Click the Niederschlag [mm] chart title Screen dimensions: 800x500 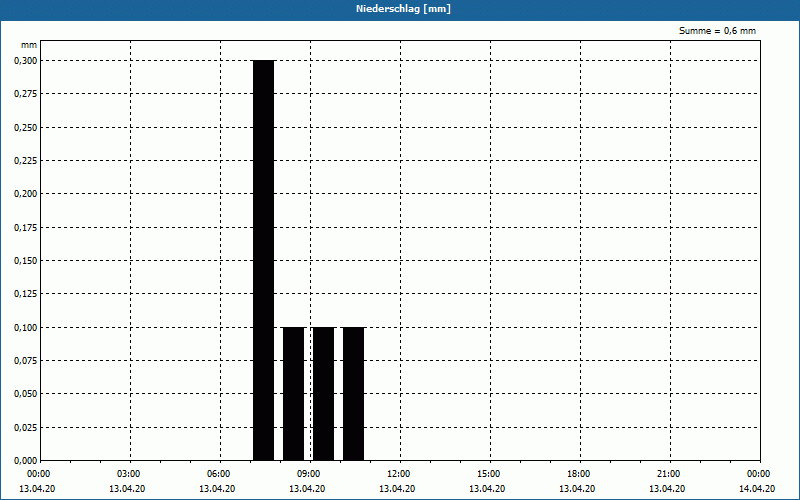(x=403, y=9)
